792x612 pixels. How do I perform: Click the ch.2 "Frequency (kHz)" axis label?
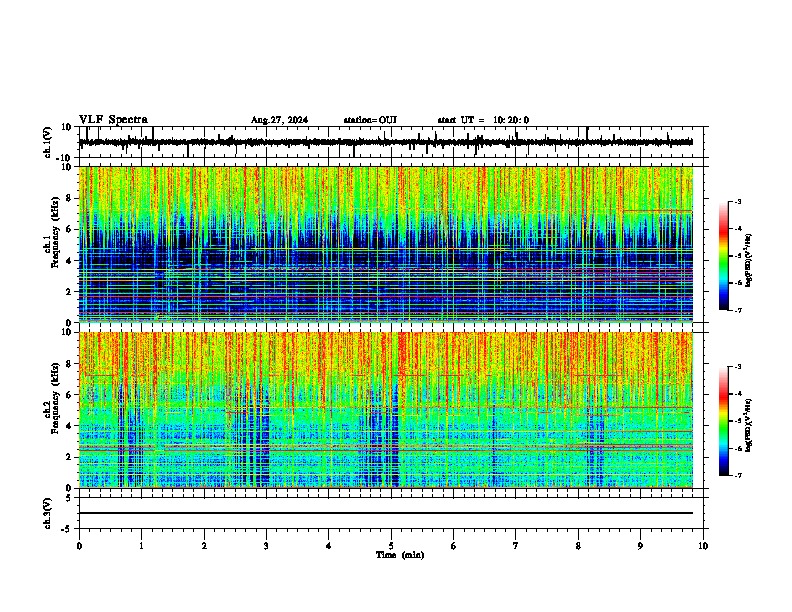pyautogui.click(x=55, y=398)
